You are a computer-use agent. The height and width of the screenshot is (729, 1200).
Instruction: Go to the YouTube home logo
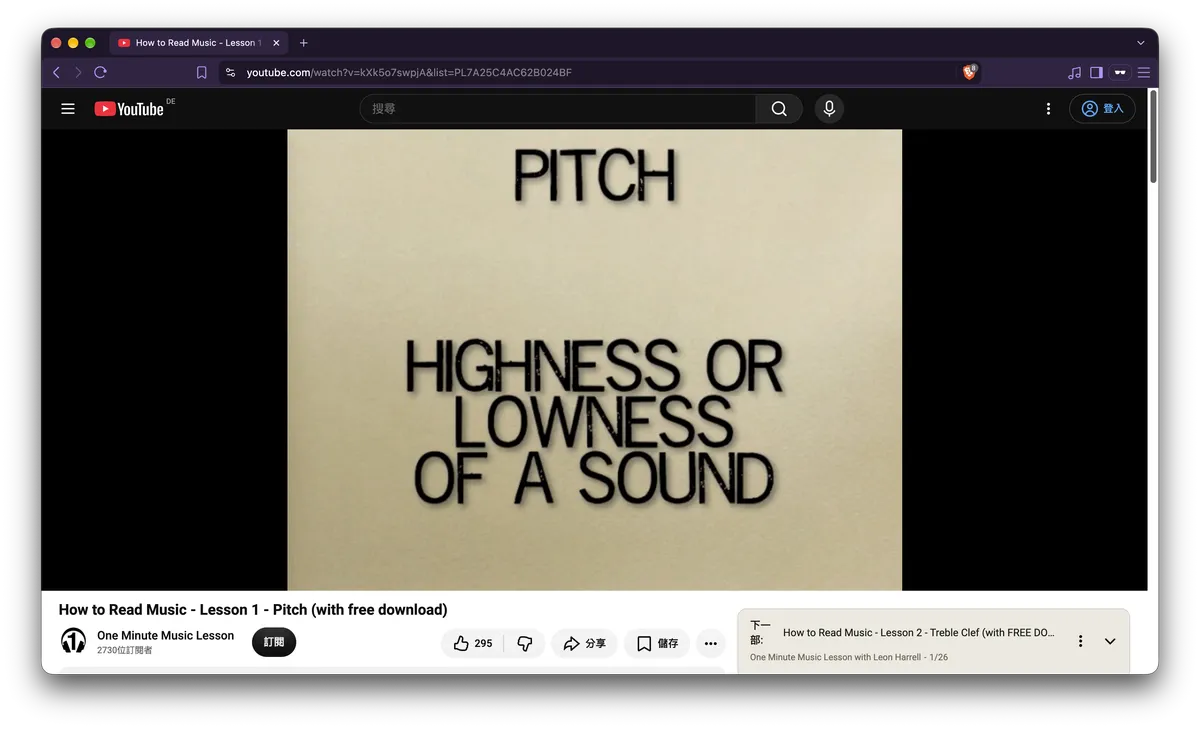click(x=129, y=109)
